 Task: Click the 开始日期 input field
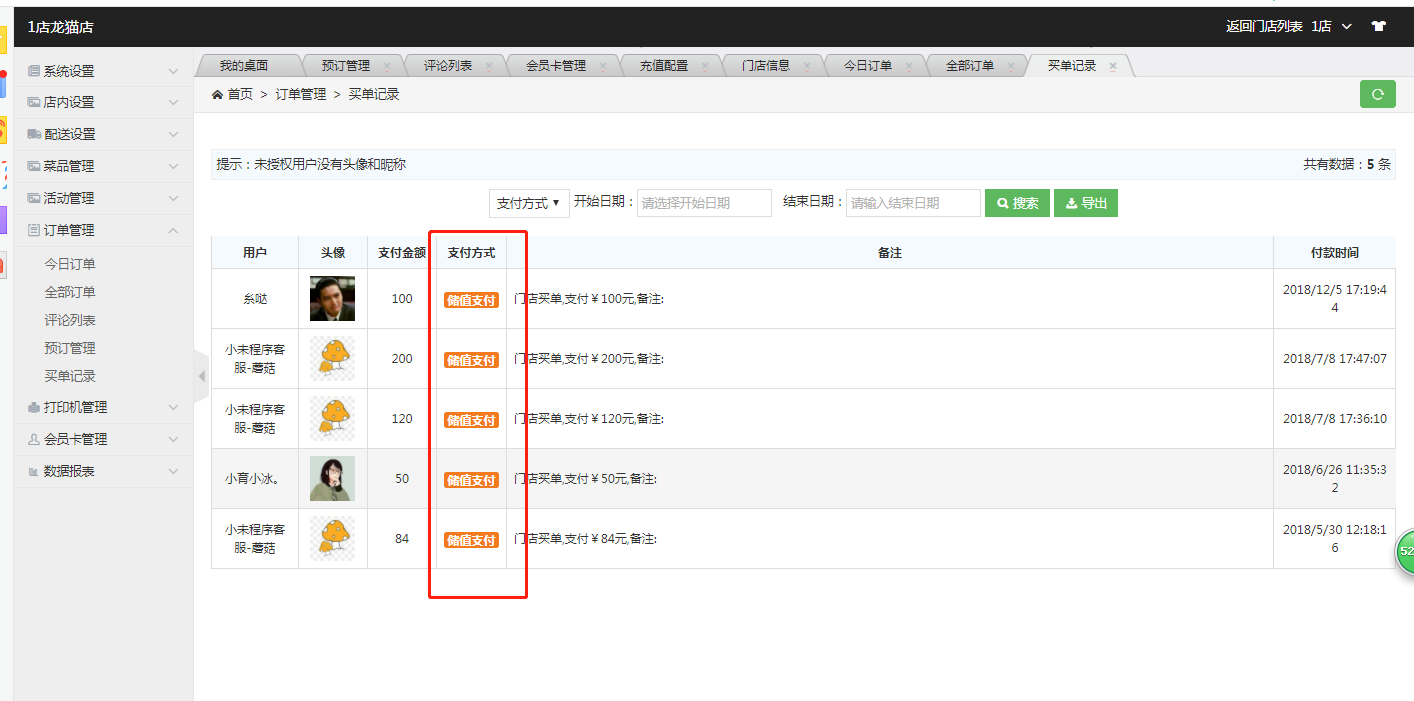704,203
